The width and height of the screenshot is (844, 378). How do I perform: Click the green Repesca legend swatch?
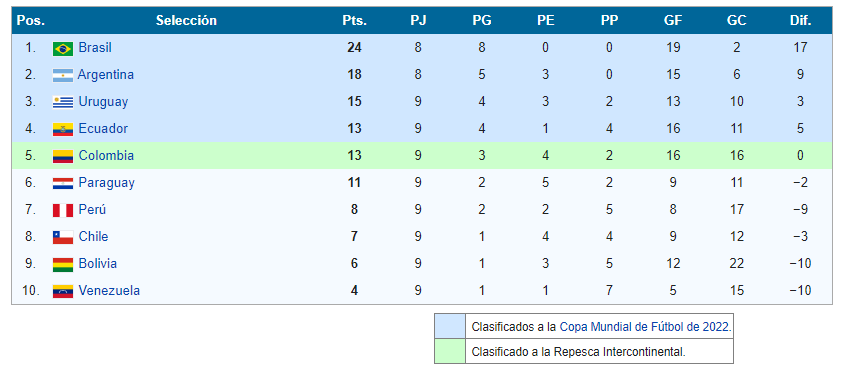click(450, 352)
